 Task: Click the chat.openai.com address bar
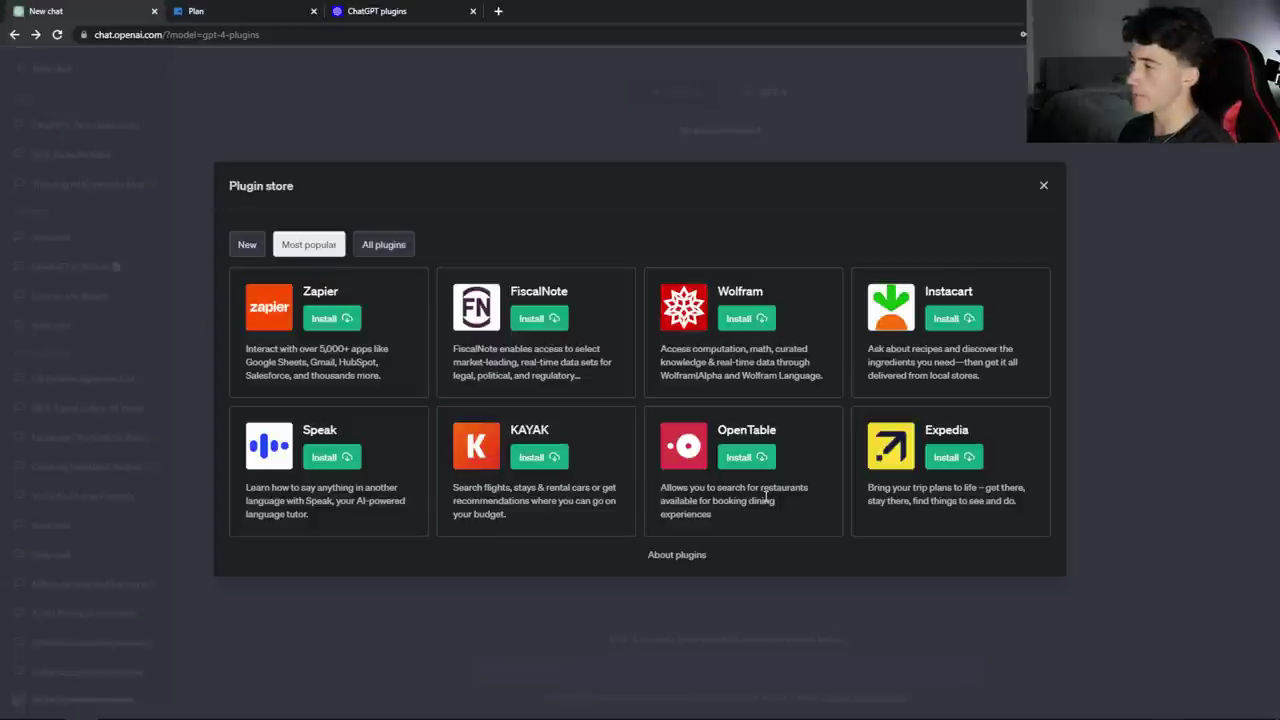click(550, 34)
